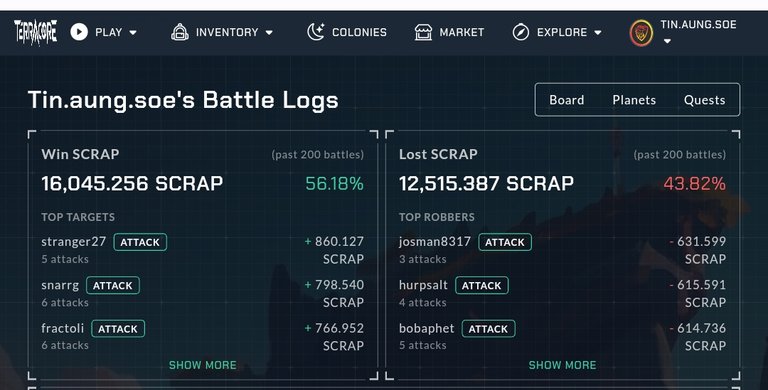Click the Colonies moon icon

pos(316,32)
